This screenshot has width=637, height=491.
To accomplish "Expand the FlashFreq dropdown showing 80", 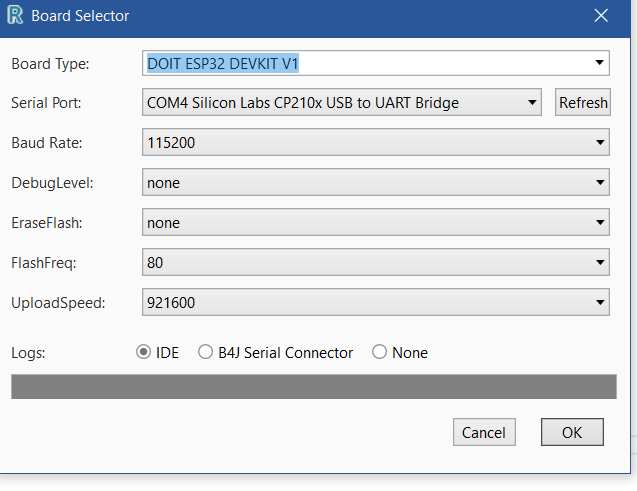I will pos(599,263).
